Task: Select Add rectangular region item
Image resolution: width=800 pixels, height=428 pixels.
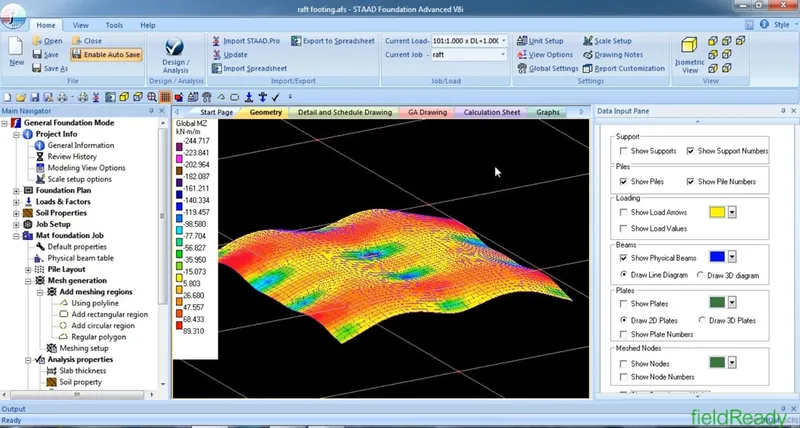Action: pos(109,315)
